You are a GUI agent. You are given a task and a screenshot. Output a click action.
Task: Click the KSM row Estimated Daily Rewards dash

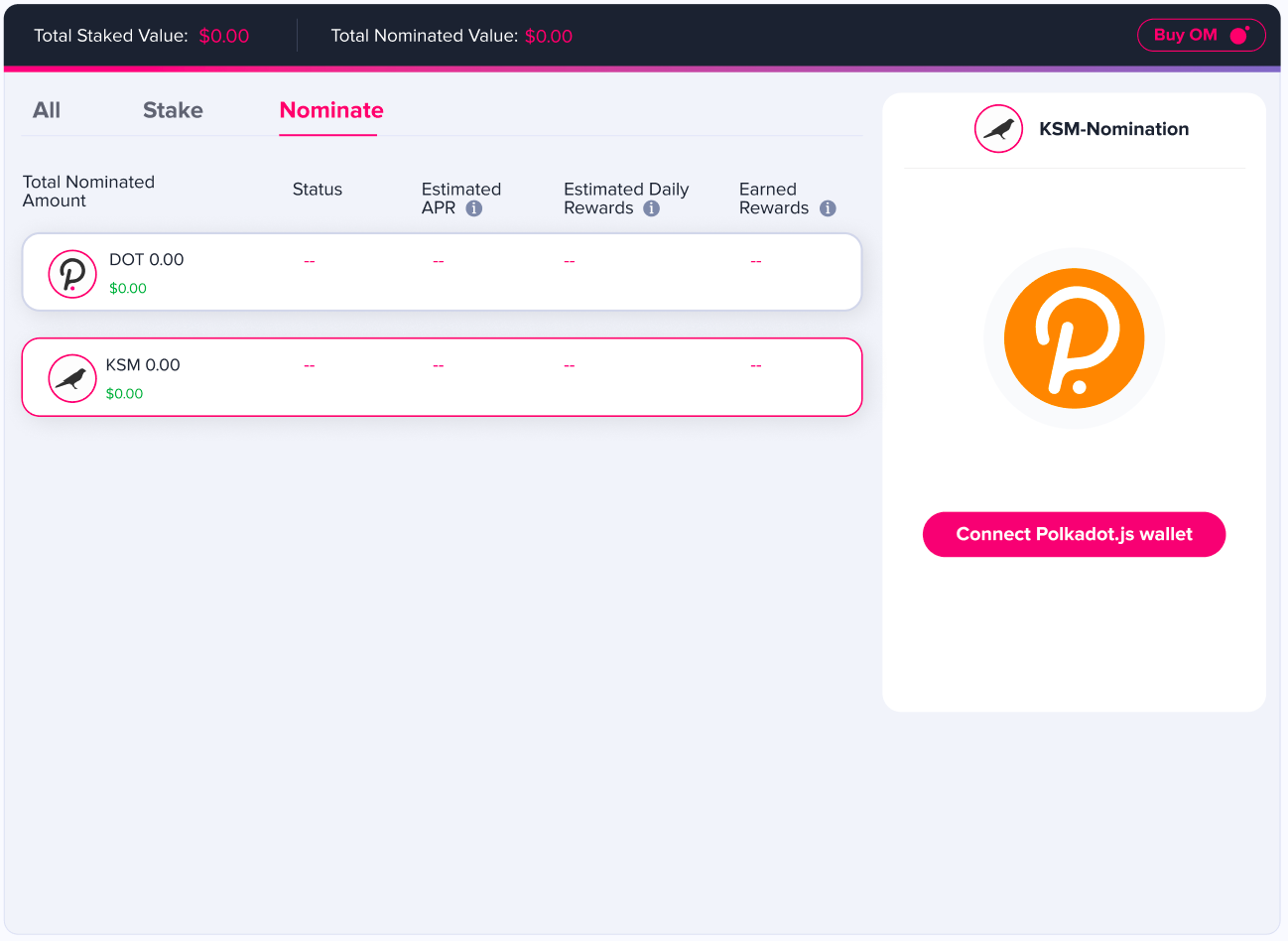570,366
